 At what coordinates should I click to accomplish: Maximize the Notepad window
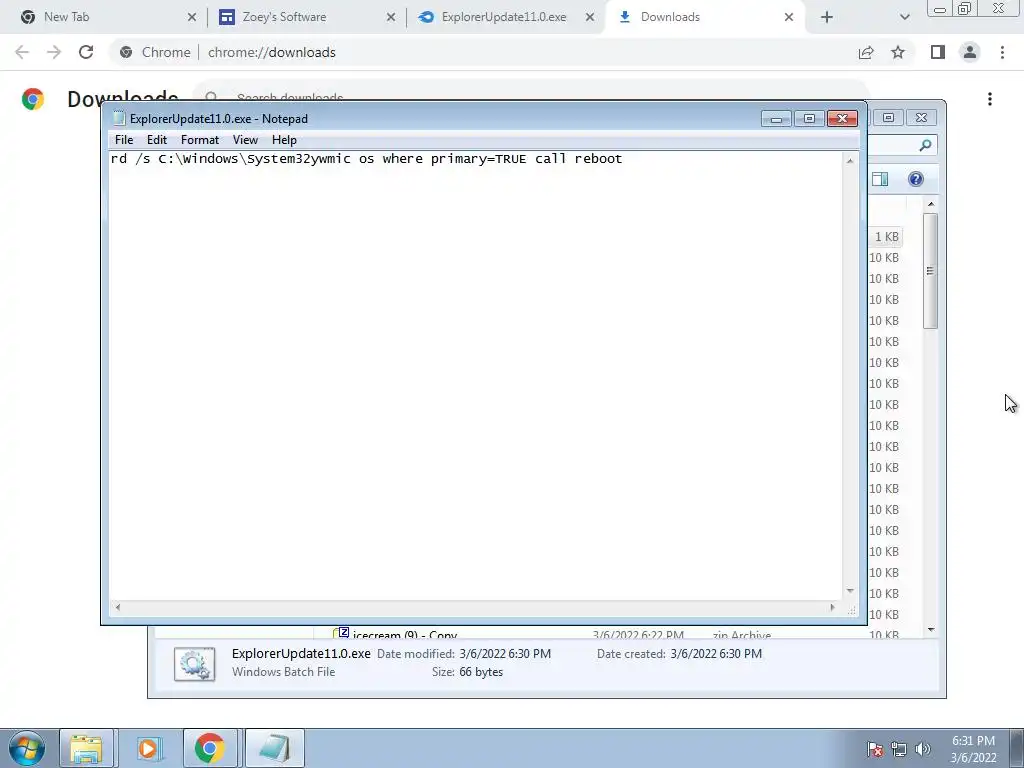tap(809, 118)
